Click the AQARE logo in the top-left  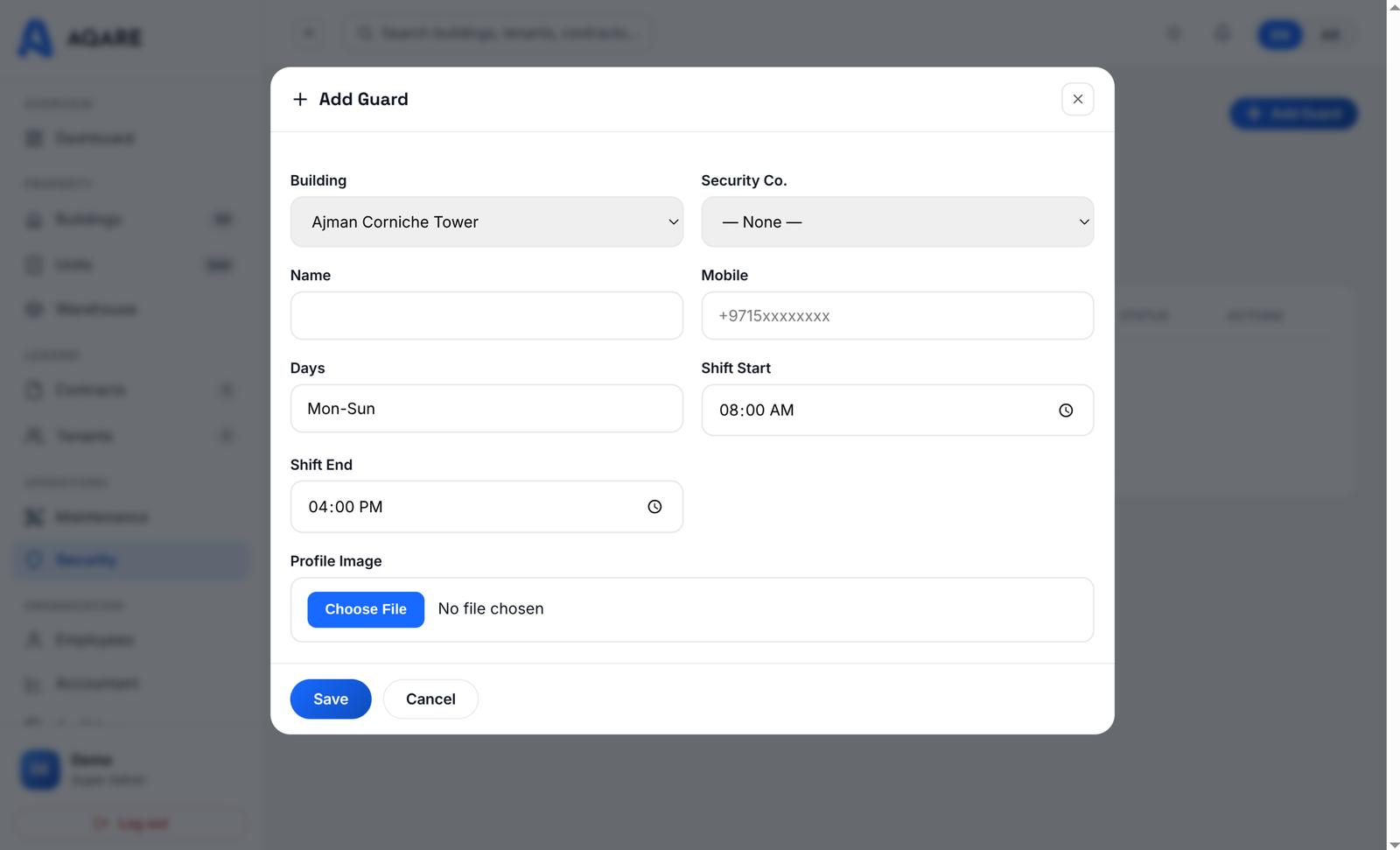tap(80, 38)
